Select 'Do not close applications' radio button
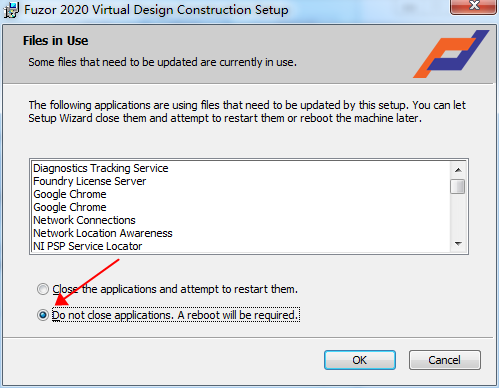The image size is (499, 388). (x=43, y=315)
